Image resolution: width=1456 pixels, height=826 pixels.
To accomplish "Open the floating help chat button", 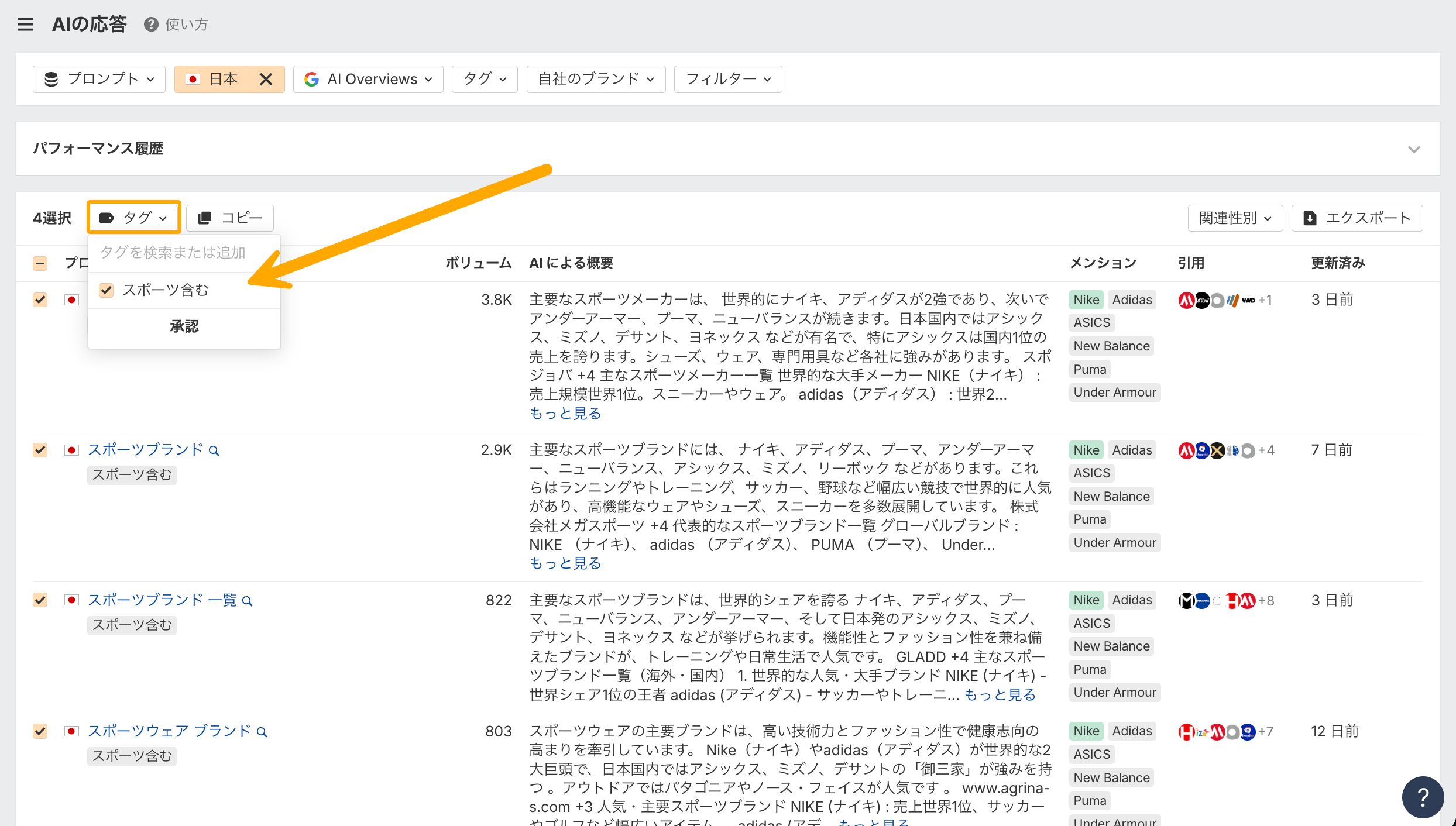I will click(1423, 797).
